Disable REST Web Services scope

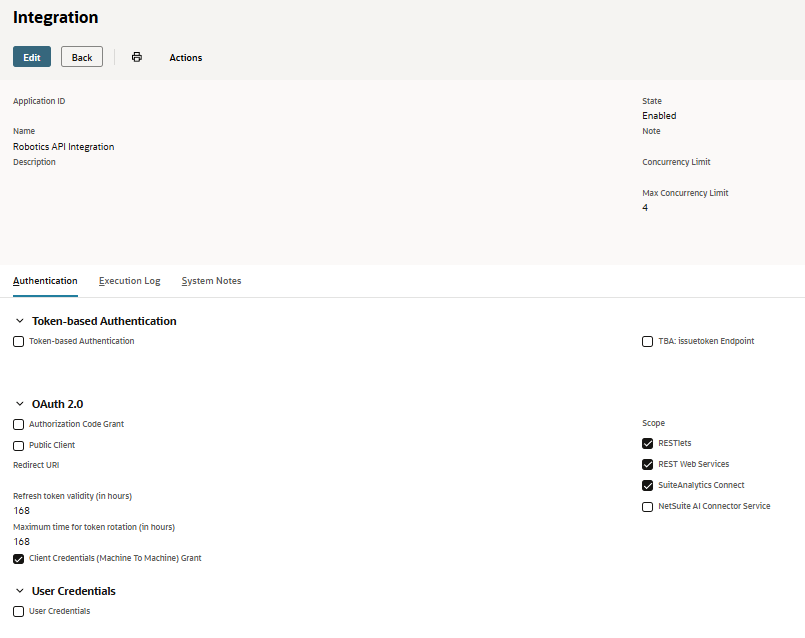click(x=648, y=465)
